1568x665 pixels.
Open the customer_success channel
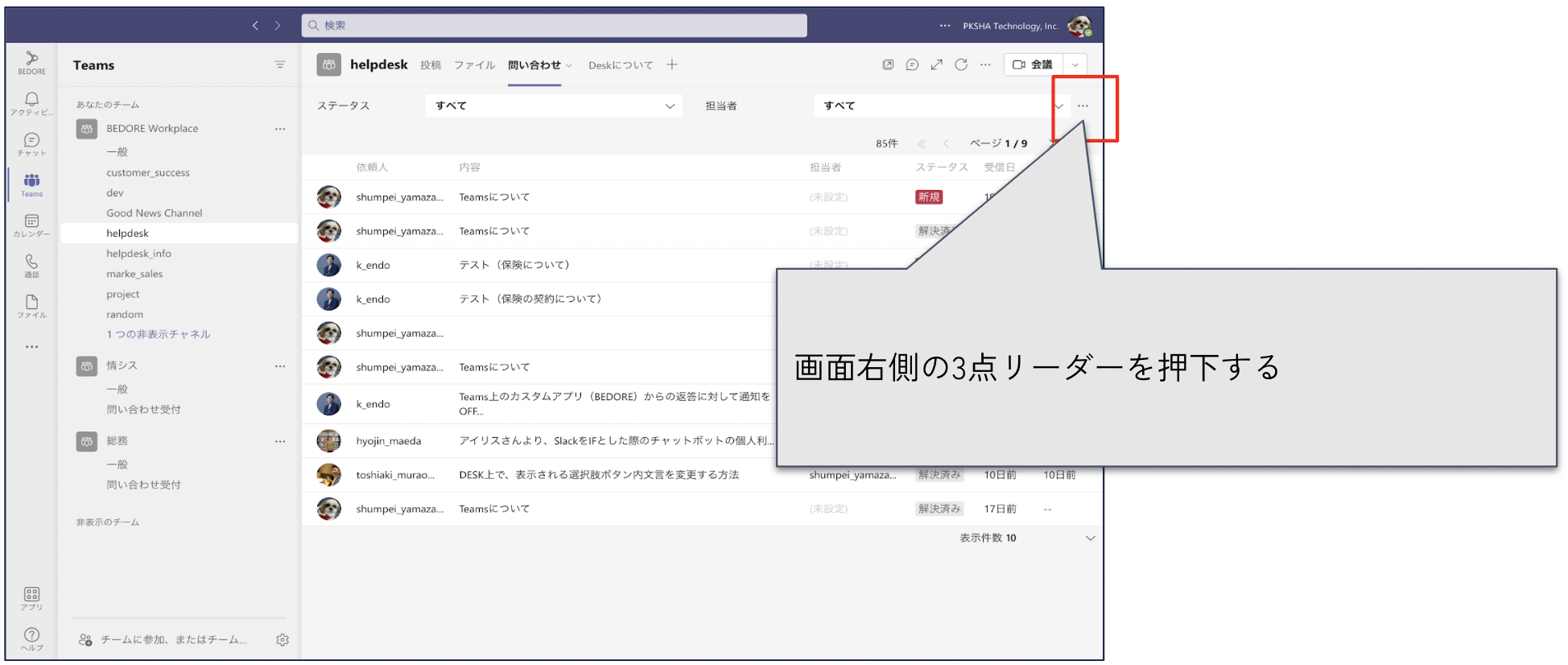click(148, 172)
